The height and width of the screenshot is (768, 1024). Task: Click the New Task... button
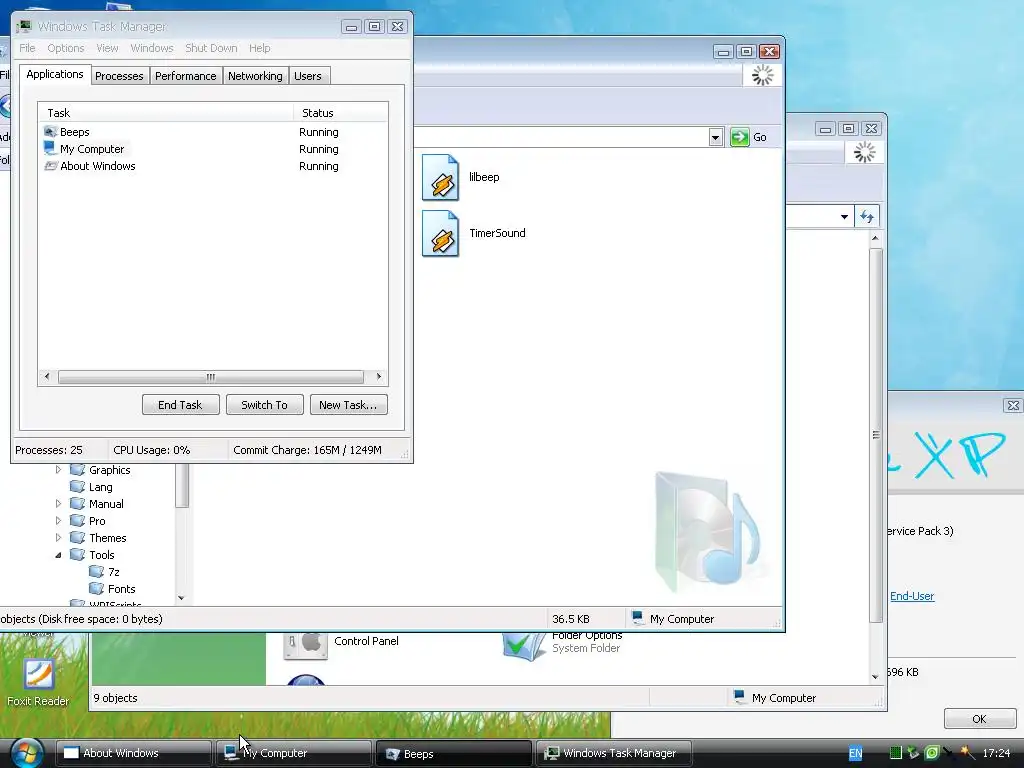pyautogui.click(x=348, y=405)
